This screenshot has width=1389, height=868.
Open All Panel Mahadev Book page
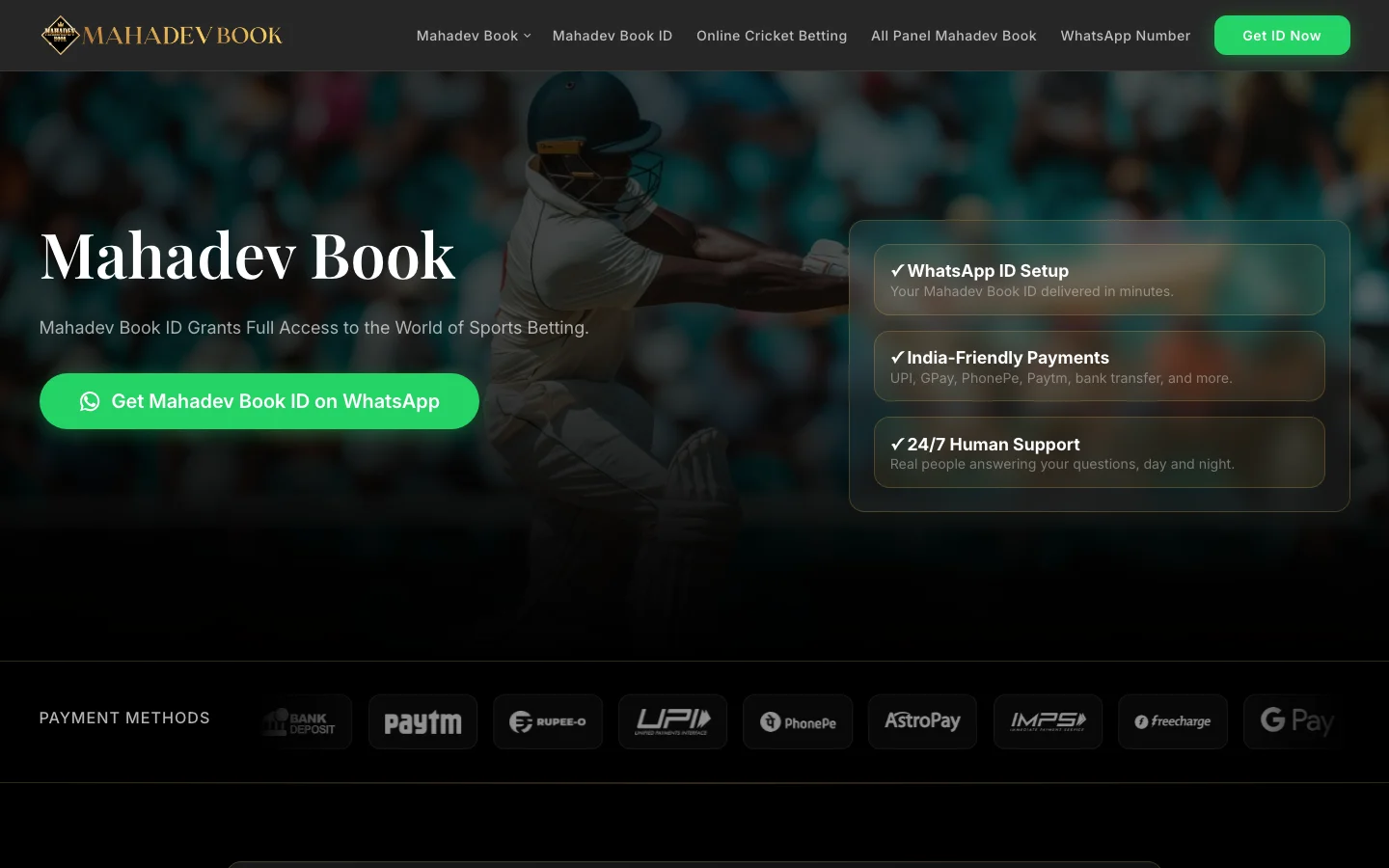click(954, 36)
